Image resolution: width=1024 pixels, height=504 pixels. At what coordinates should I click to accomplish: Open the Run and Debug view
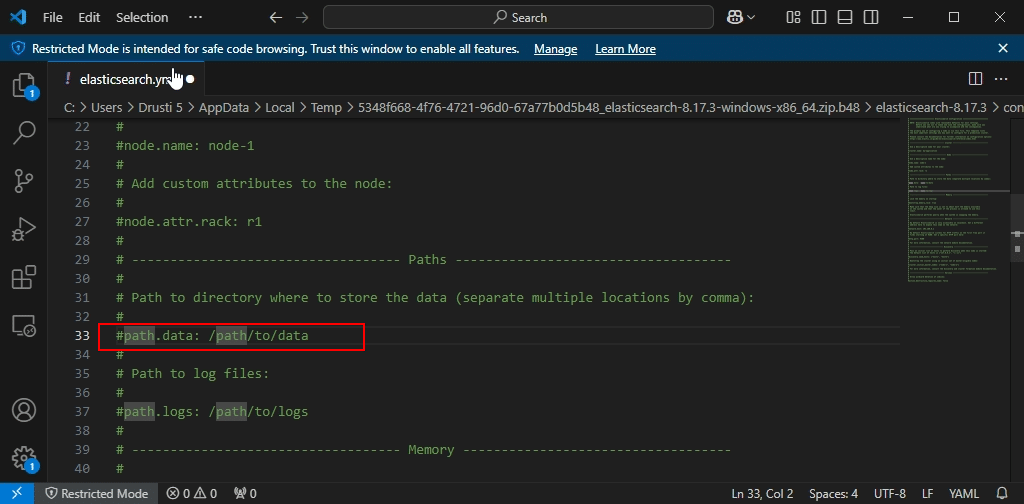click(x=23, y=229)
